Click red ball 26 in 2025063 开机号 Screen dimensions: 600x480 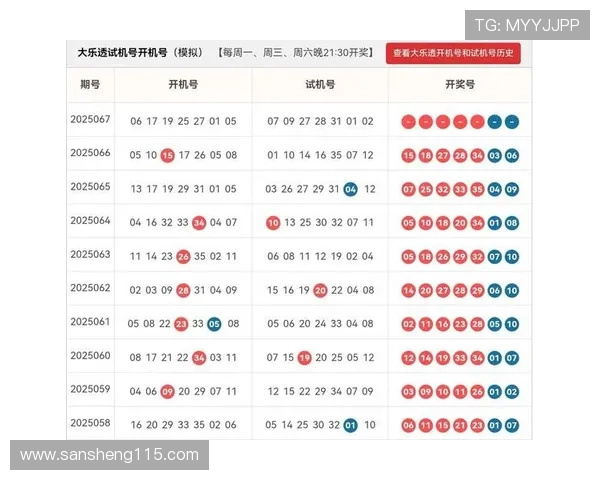(183, 256)
